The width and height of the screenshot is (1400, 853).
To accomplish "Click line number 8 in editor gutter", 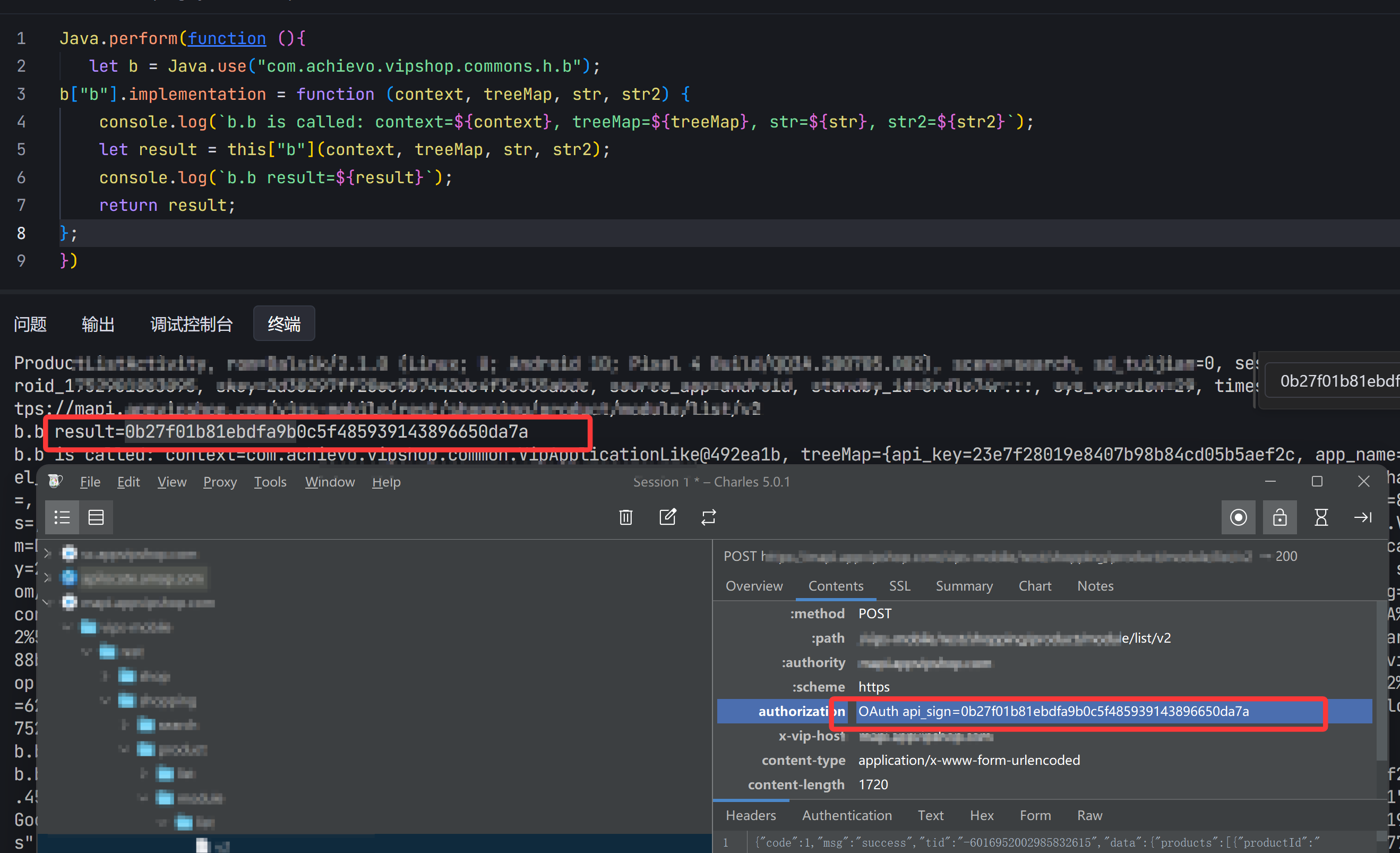I will (21, 233).
